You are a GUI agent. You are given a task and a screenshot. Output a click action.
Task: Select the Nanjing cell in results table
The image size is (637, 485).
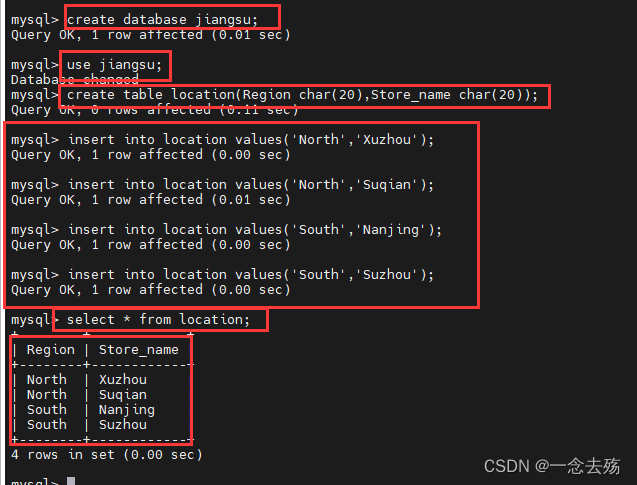(126, 410)
